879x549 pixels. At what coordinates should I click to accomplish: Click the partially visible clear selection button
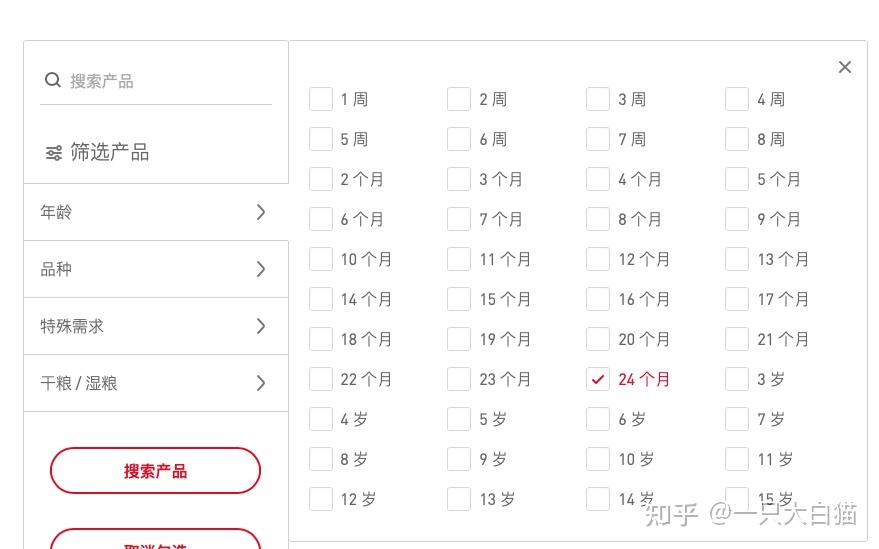pyautogui.click(x=155, y=538)
